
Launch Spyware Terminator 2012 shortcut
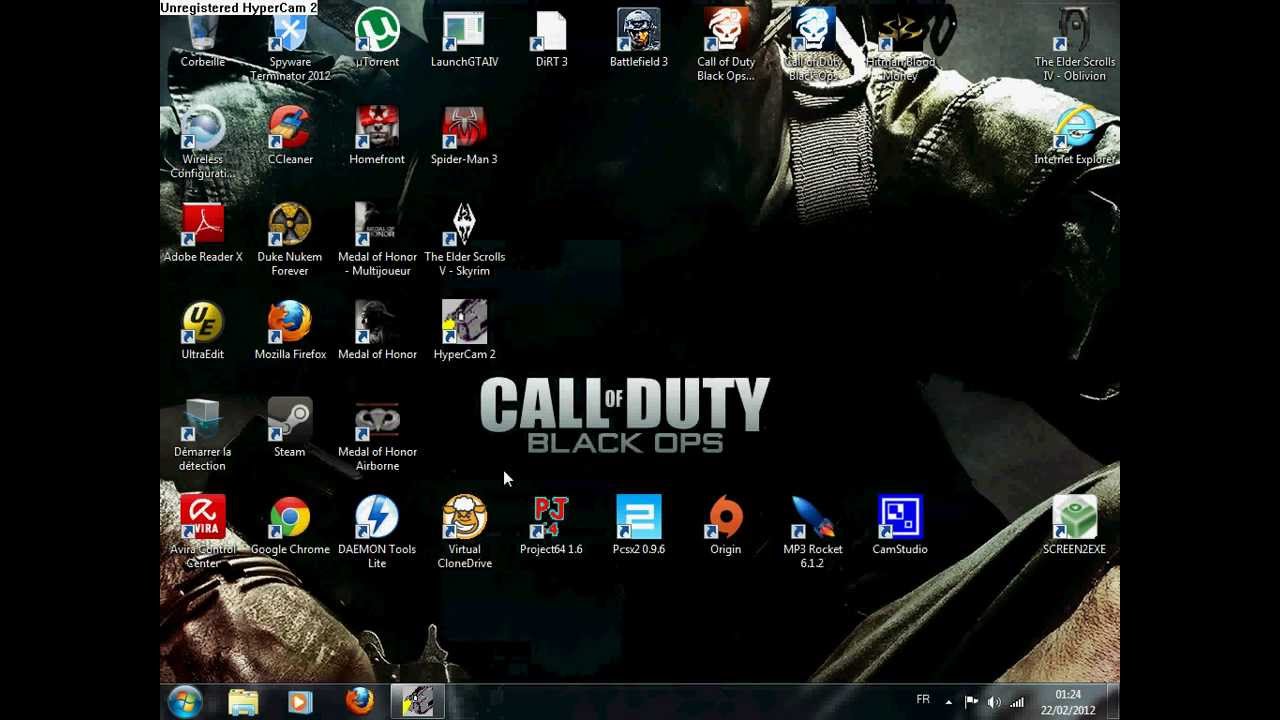click(290, 47)
